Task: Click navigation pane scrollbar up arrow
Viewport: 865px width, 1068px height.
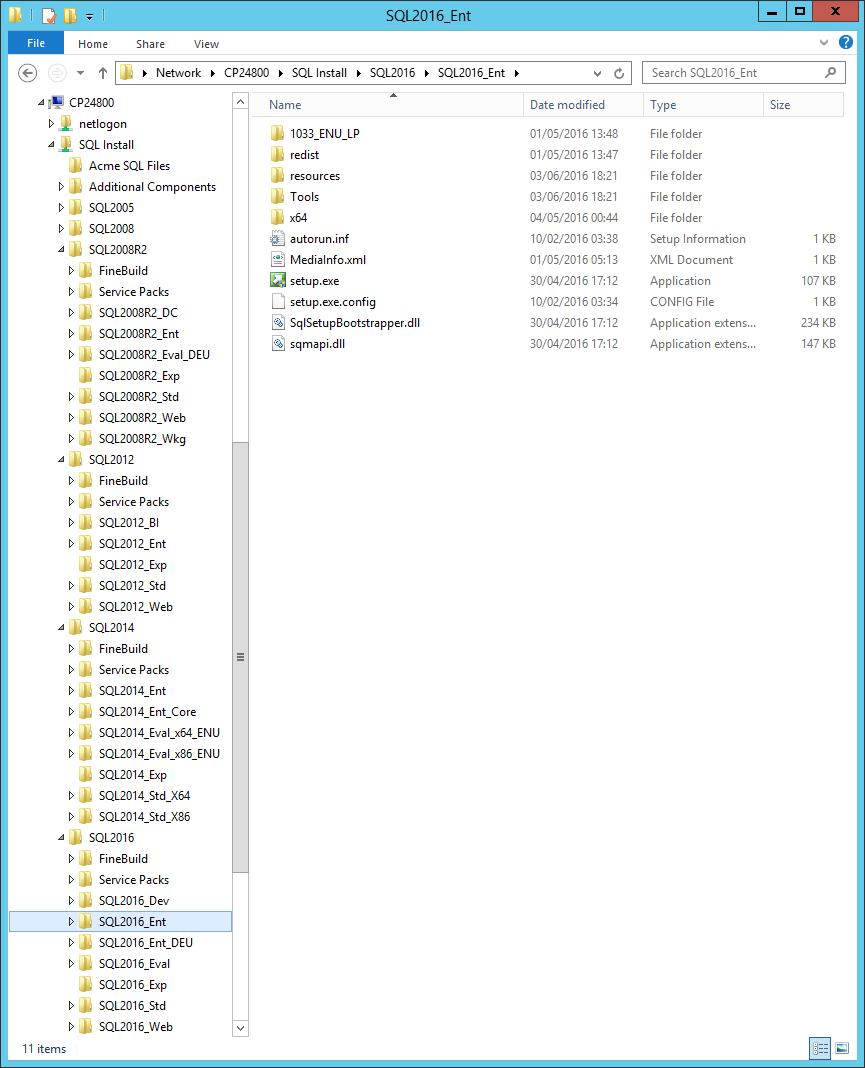Action: pos(240,102)
